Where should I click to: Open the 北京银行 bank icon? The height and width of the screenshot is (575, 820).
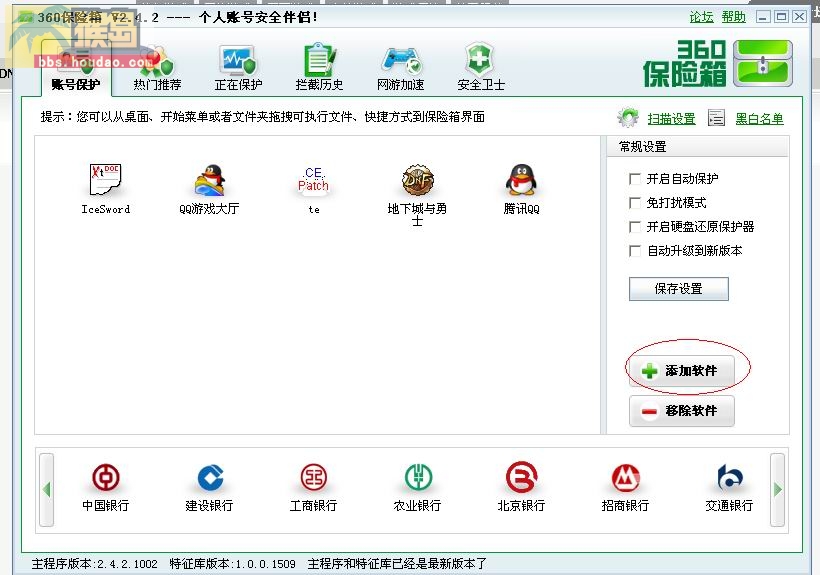click(521, 477)
